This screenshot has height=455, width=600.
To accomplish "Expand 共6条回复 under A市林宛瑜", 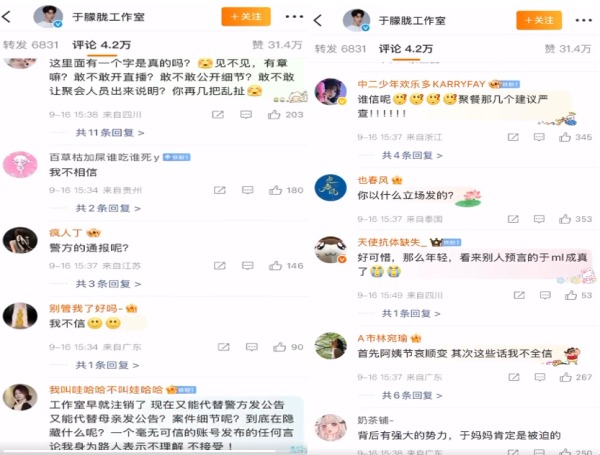I will pyautogui.click(x=412, y=395).
